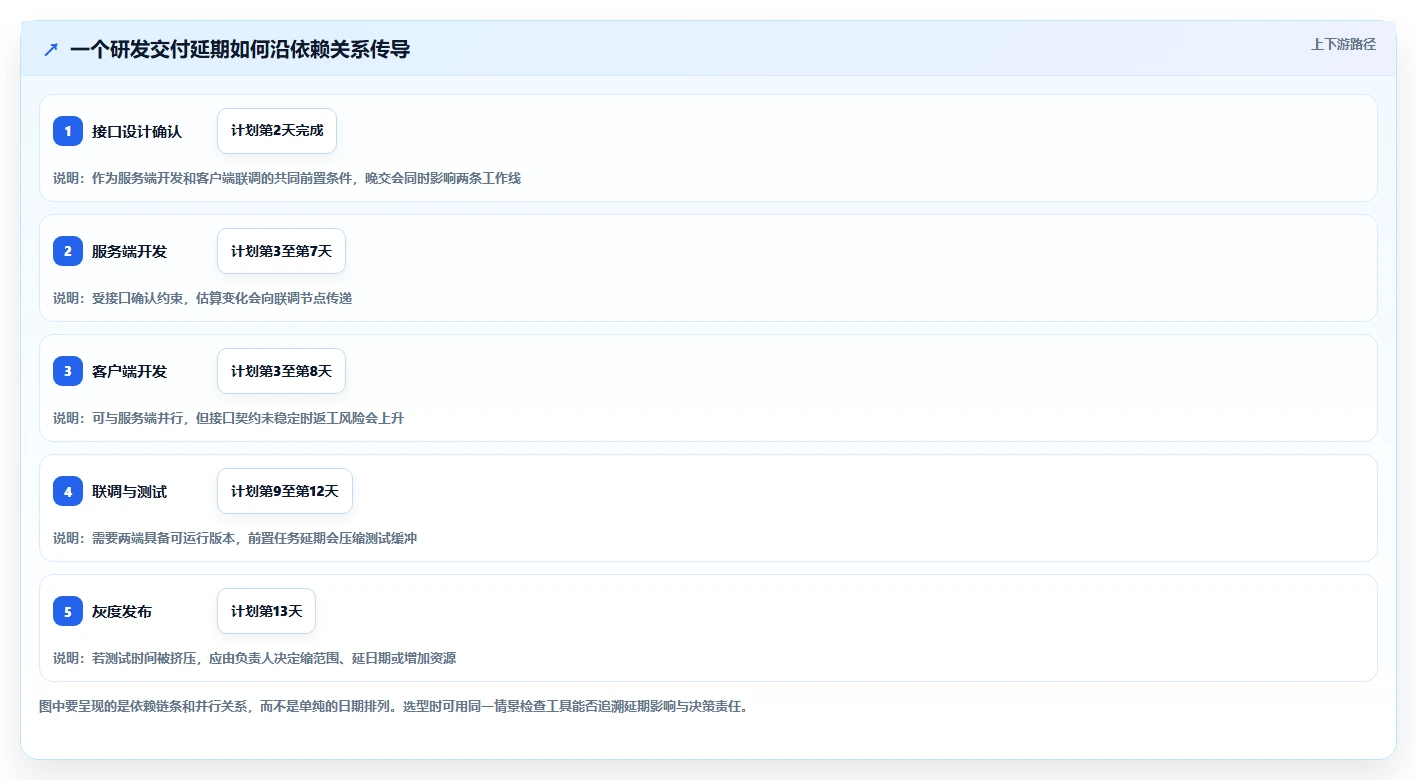This screenshot has width=1417, height=780.
Task: Click the 联调与测试 step title
Action: [x=130, y=491]
